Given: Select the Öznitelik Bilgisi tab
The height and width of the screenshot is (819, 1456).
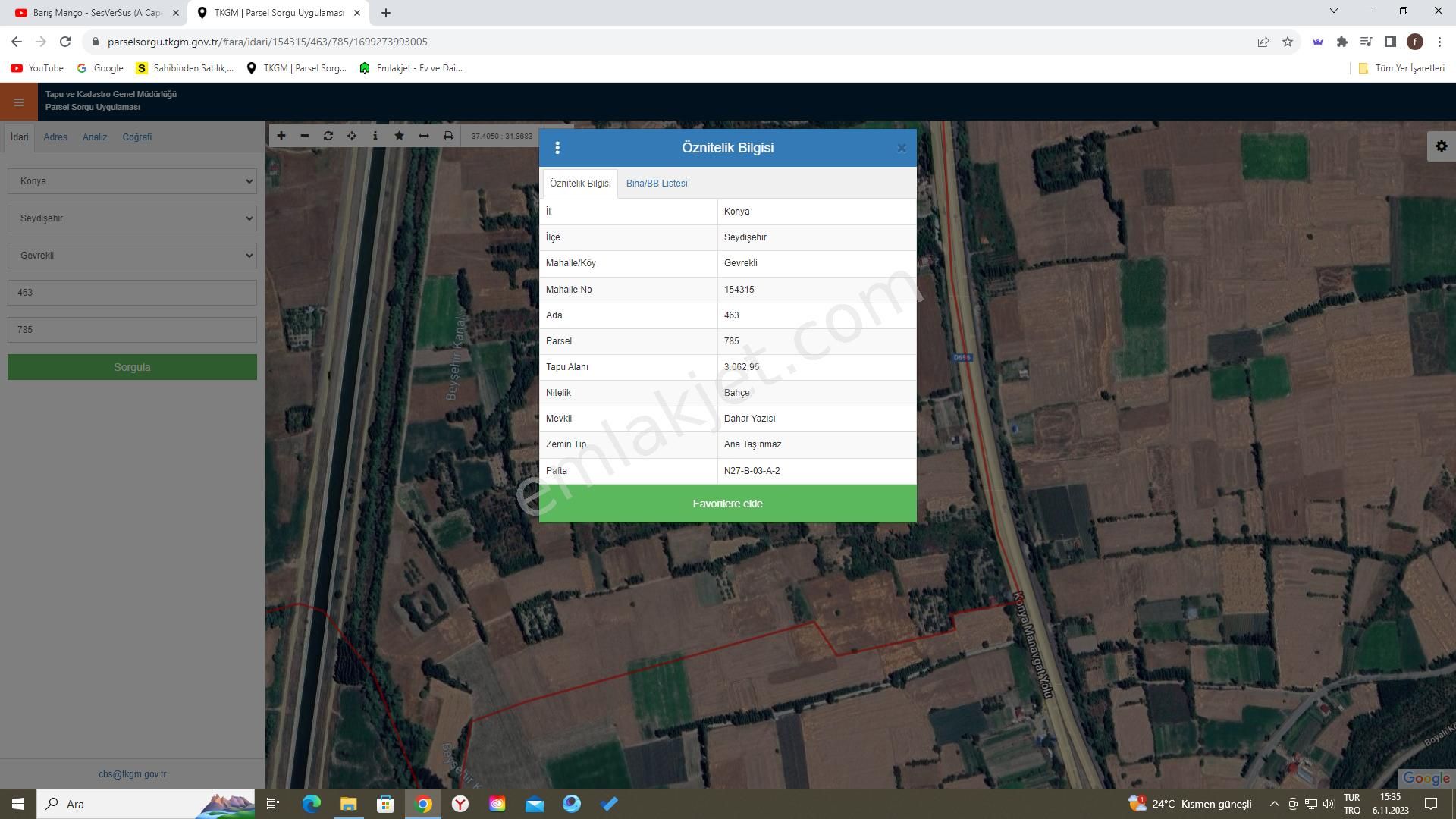Looking at the screenshot, I should click(x=580, y=184).
